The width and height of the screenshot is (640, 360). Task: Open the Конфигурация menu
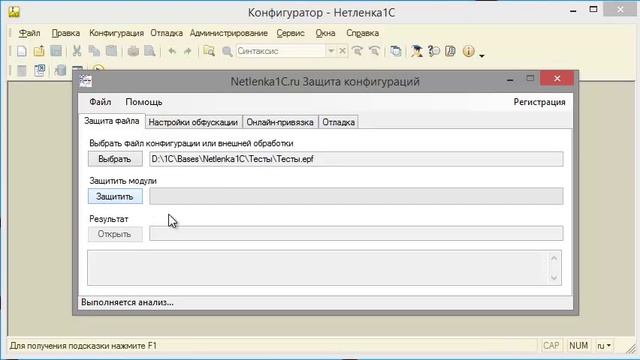116,33
